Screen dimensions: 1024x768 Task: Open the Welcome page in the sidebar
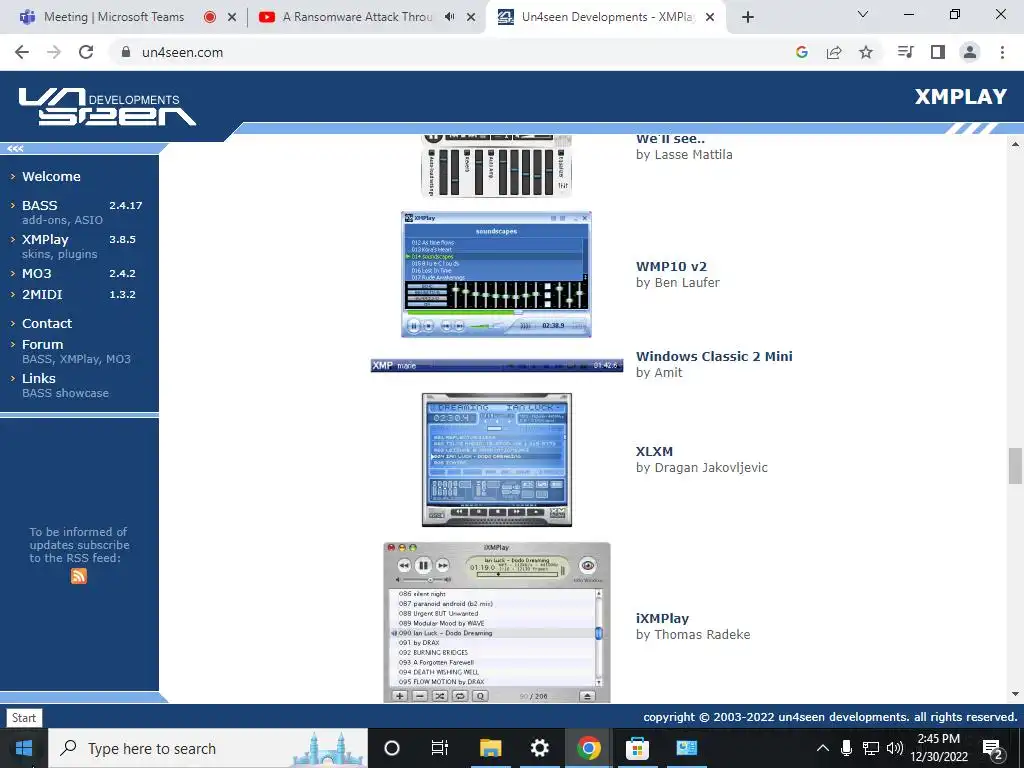point(52,176)
